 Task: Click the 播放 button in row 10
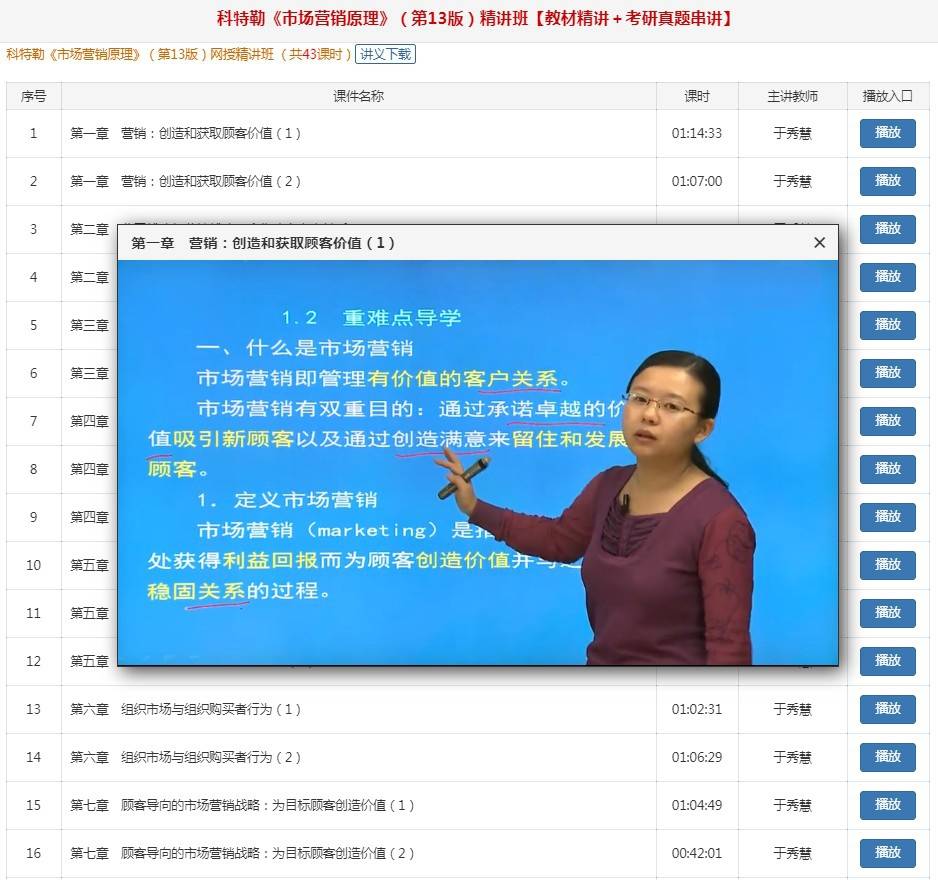tap(887, 565)
